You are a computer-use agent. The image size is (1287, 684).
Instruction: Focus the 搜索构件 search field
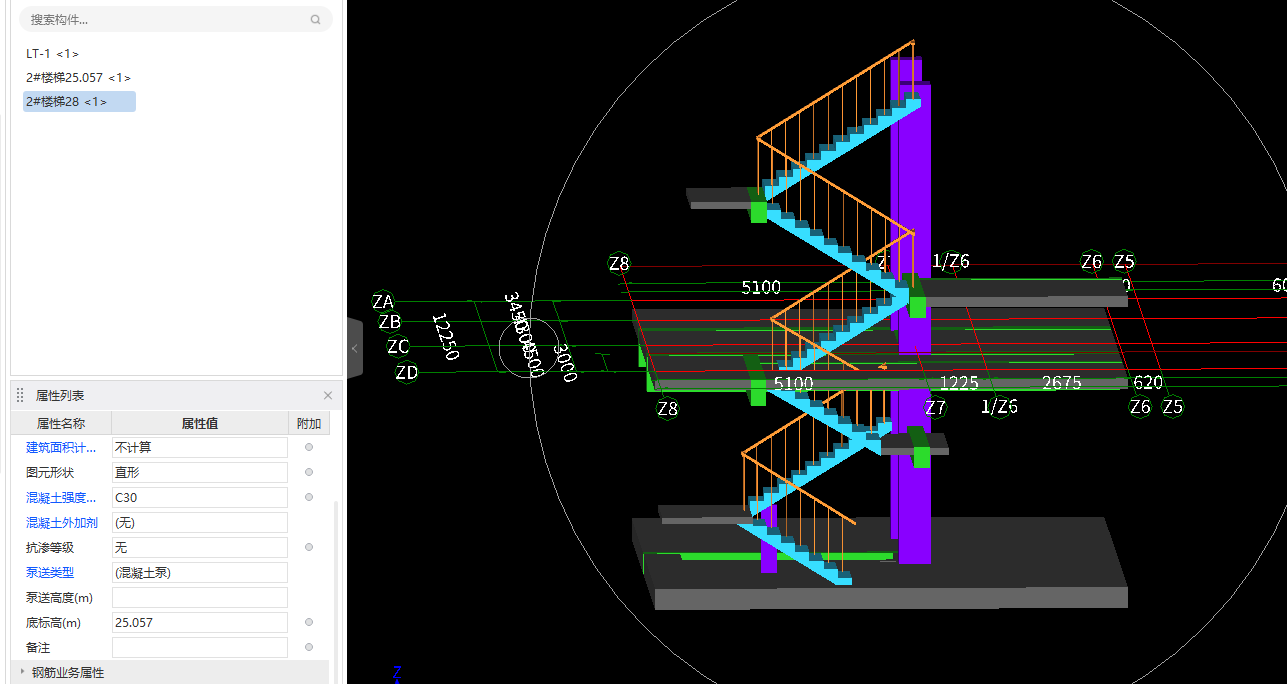click(x=176, y=19)
